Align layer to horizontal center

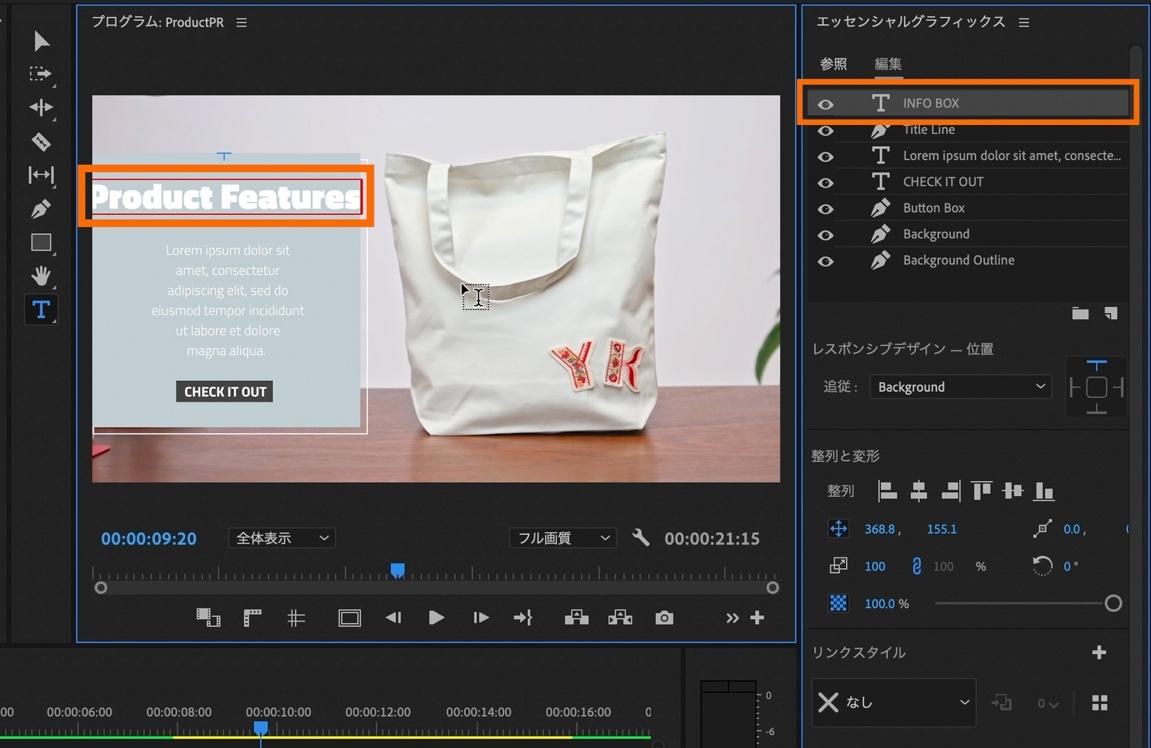click(x=918, y=490)
